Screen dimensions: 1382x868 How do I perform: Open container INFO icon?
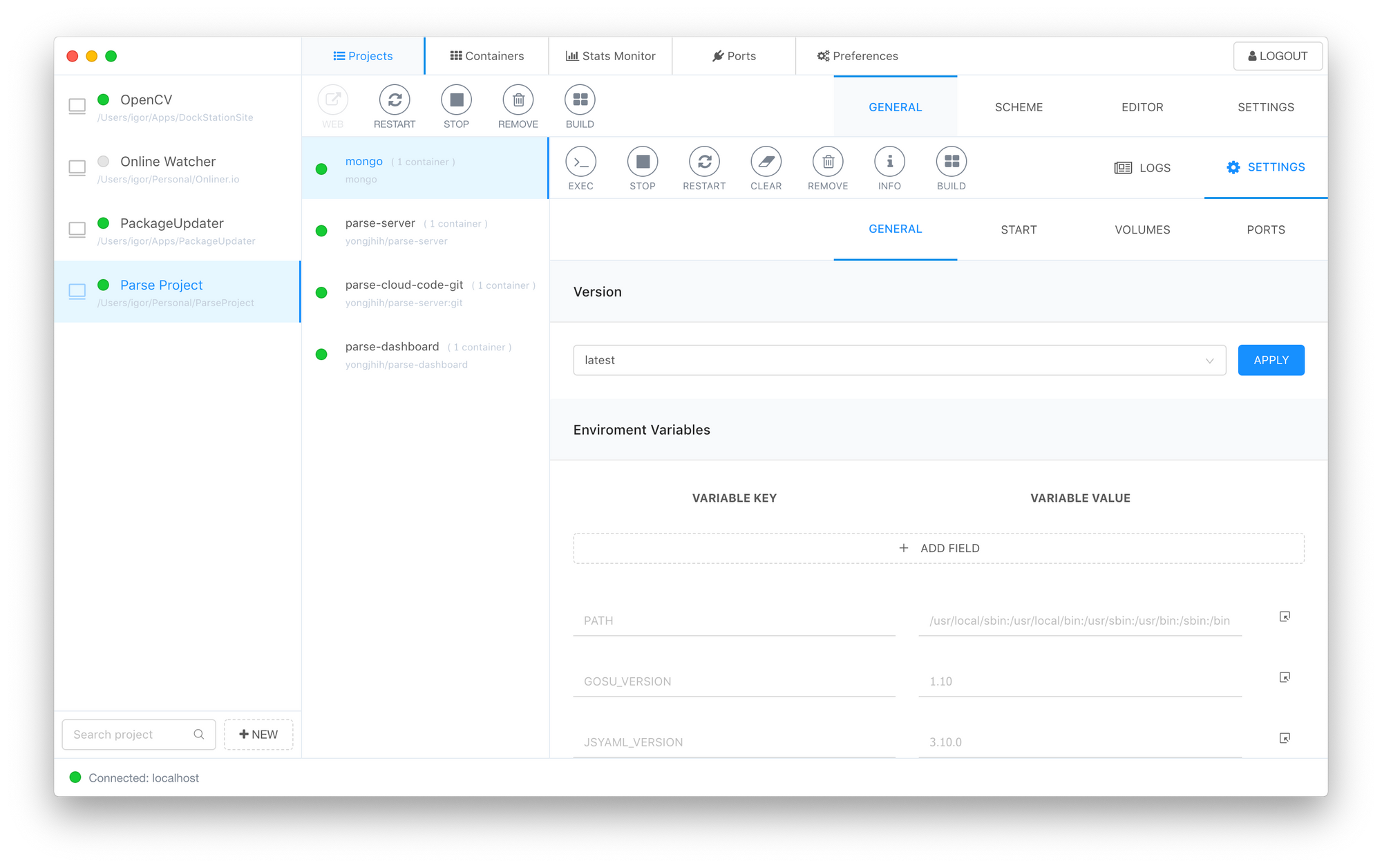(x=889, y=162)
